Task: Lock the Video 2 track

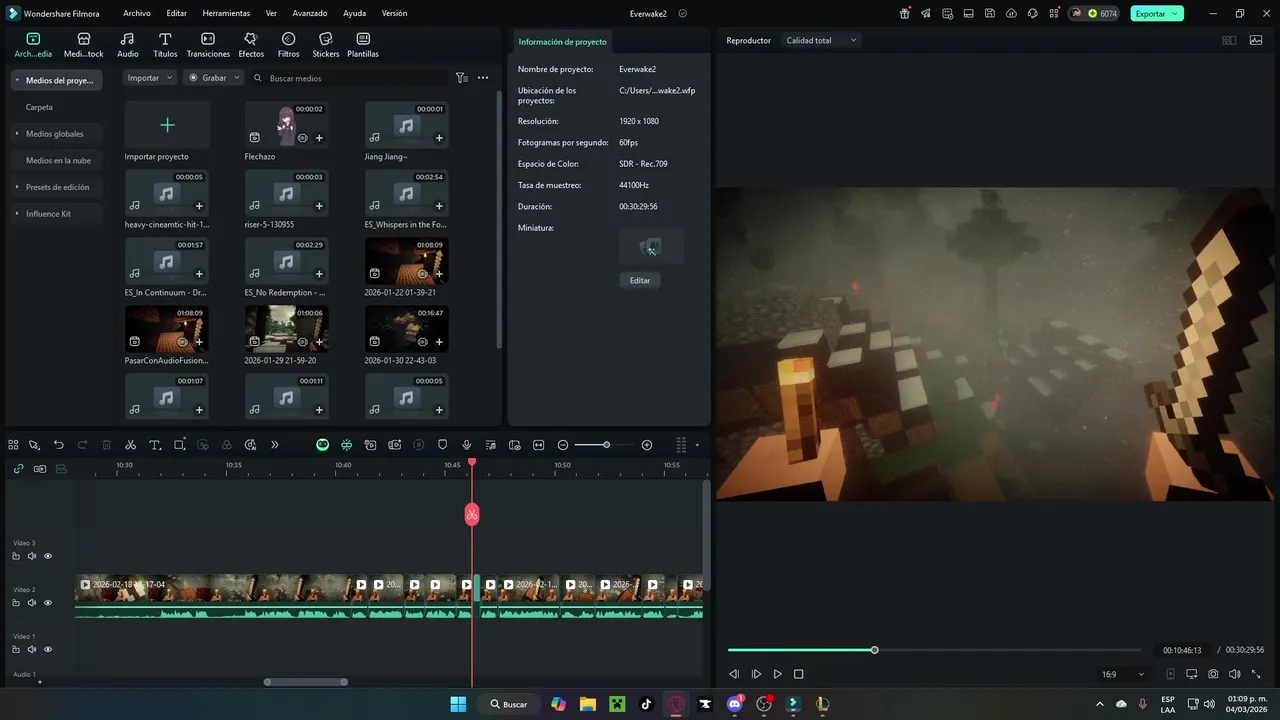Action: coord(16,603)
